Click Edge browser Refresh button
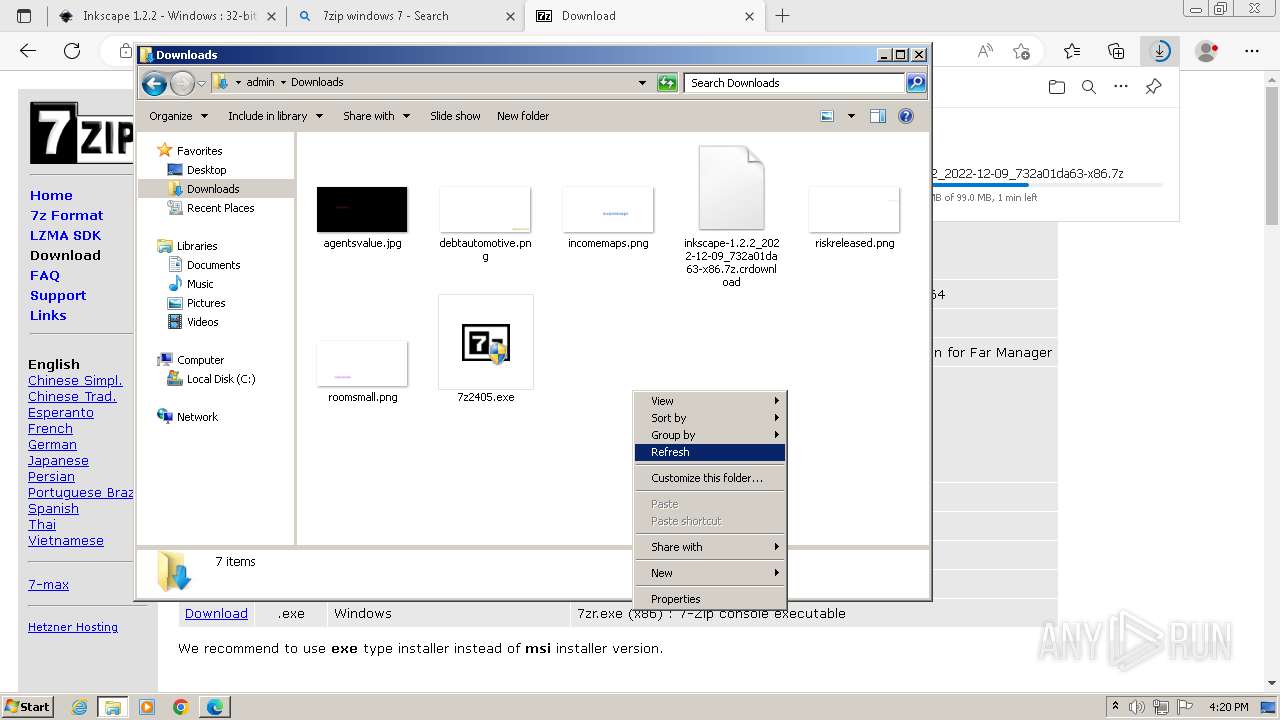The width and height of the screenshot is (1280, 720). [72, 51]
